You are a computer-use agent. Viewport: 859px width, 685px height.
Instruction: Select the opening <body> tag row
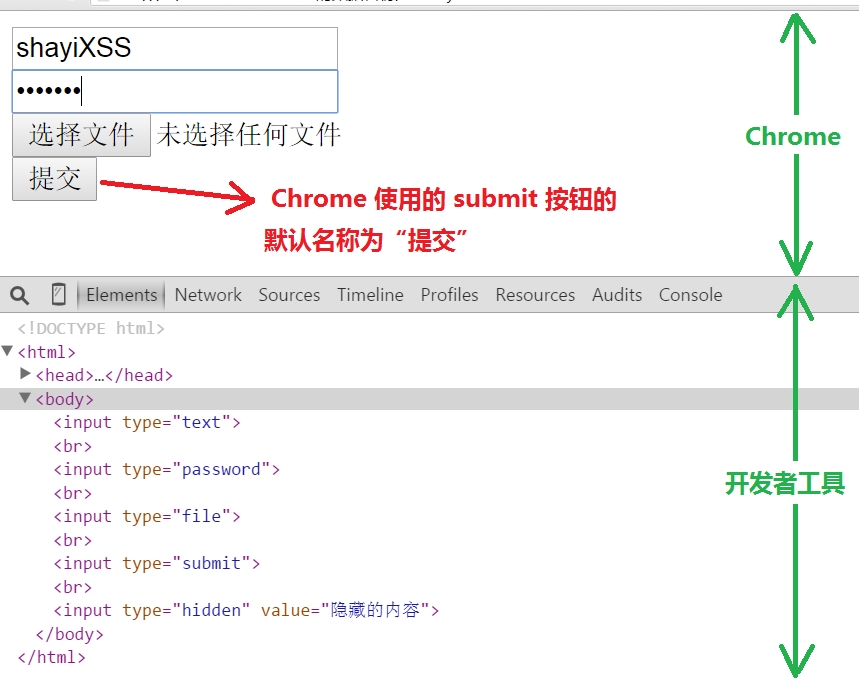click(430, 399)
